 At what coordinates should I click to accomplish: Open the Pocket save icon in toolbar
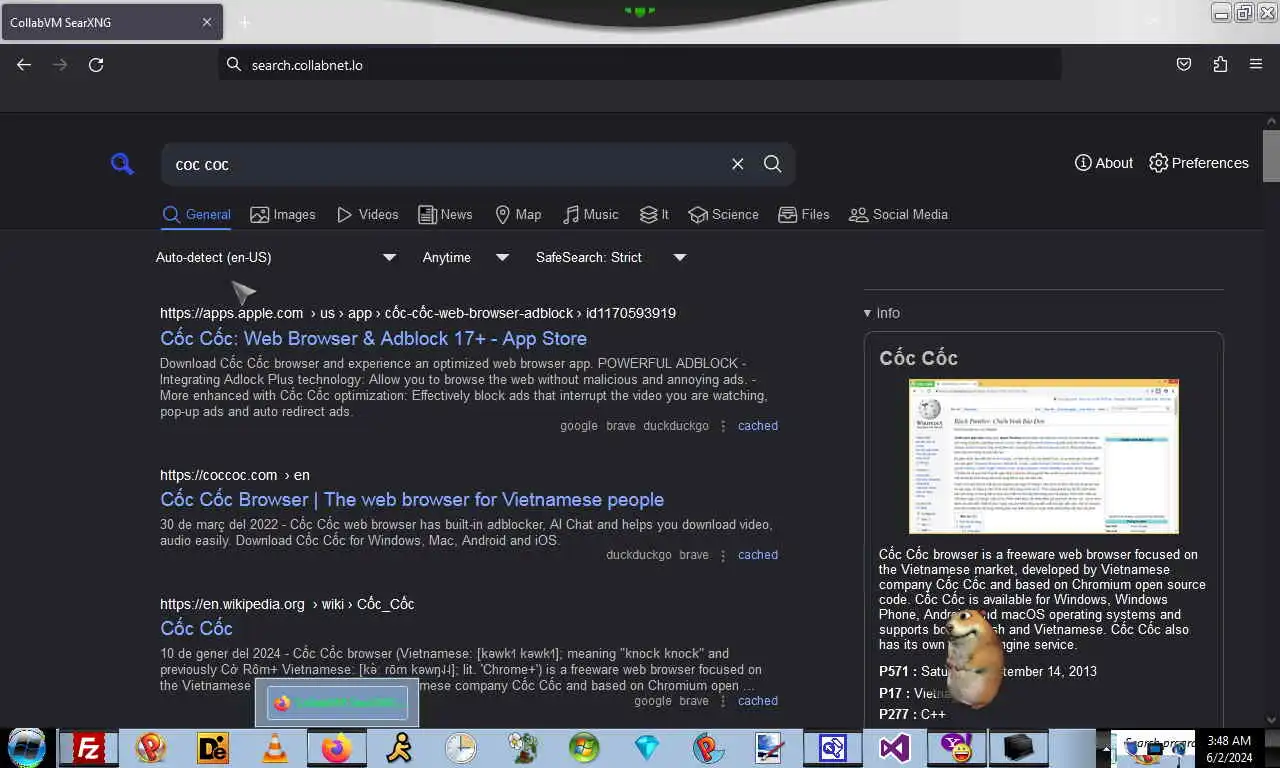tap(1184, 64)
